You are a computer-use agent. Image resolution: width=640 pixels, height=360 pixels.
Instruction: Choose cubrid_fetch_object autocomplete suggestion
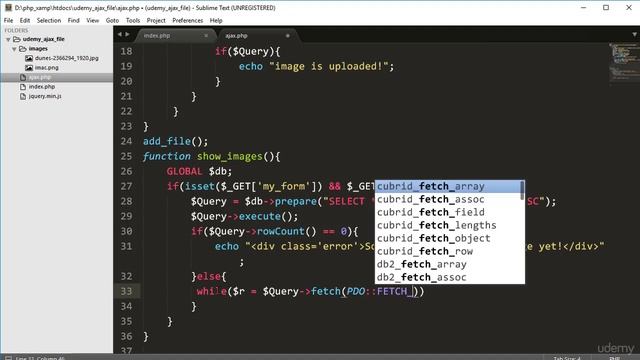(x=448, y=238)
